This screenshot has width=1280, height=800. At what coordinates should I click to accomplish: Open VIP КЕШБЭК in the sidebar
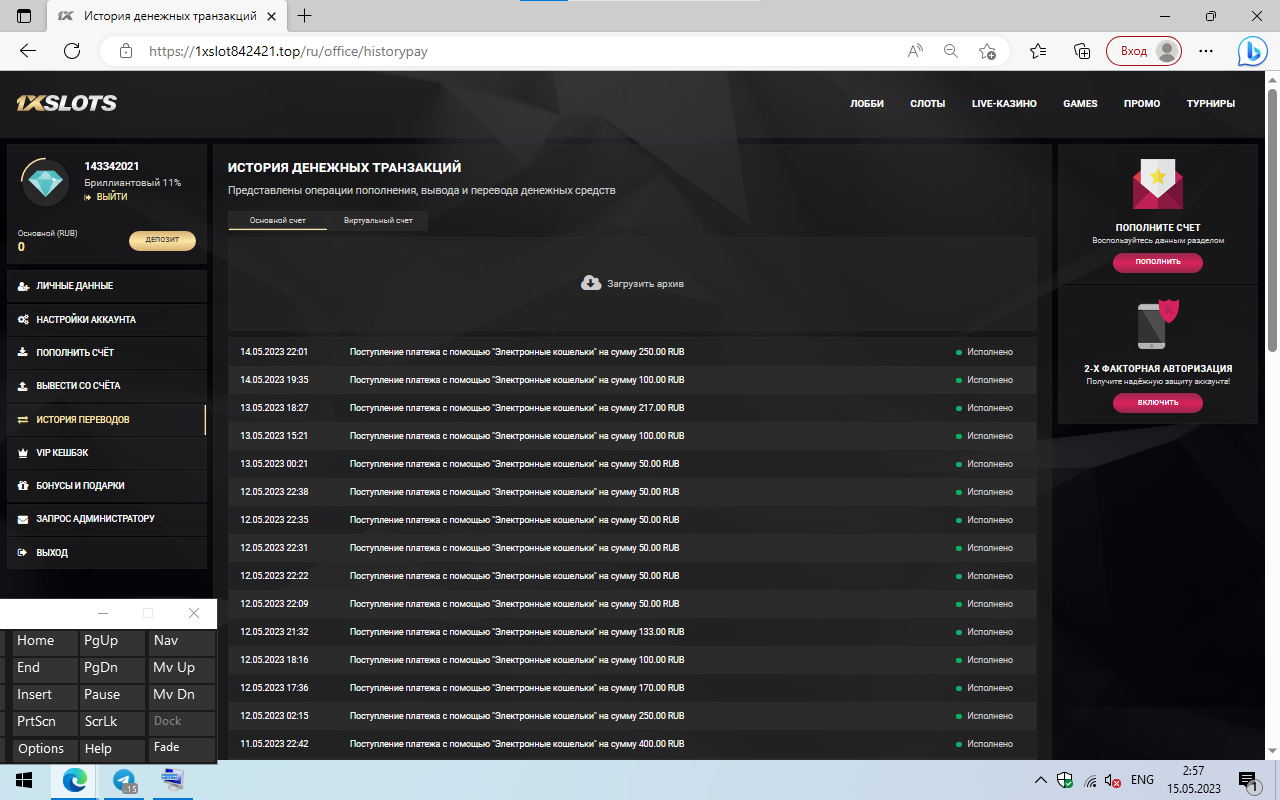107,453
